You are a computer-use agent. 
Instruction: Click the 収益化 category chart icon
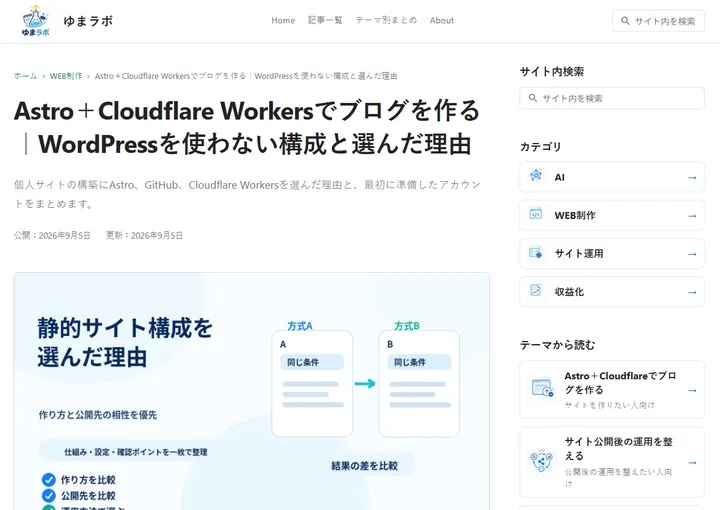536,291
